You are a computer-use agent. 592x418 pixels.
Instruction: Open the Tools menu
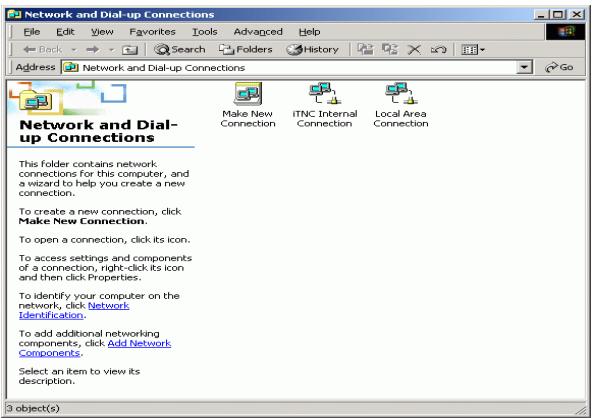(205, 32)
